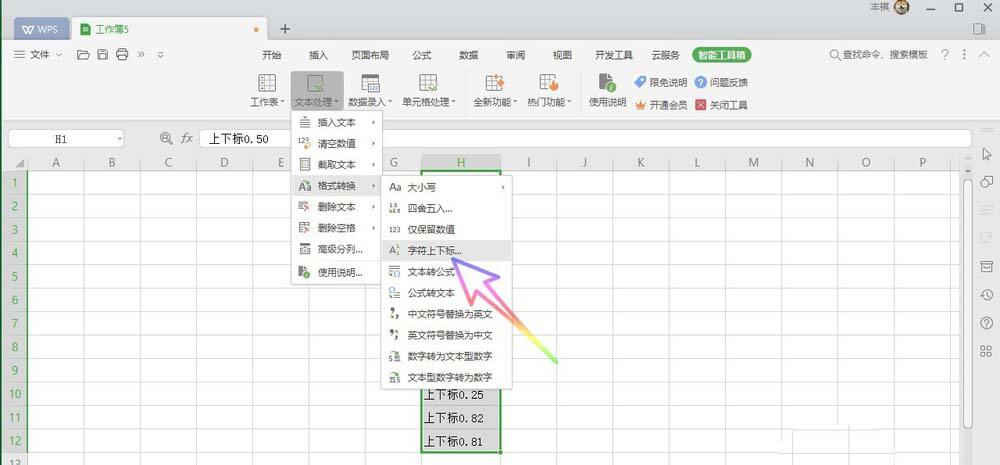1000x465 pixels.
Task: Click the 限免说明 link
Action: 667,82
